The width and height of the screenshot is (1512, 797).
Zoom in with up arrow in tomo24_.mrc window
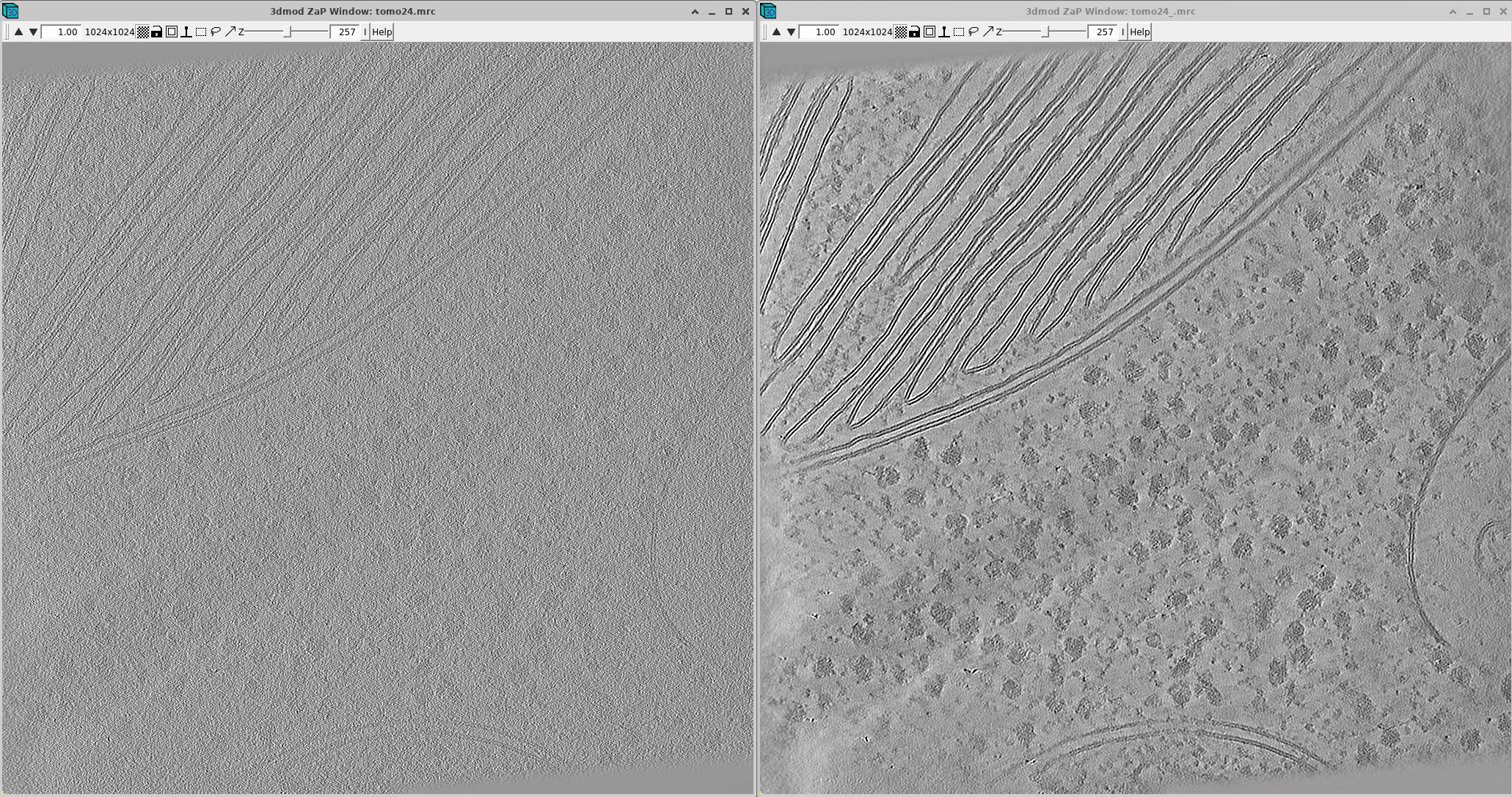pyautogui.click(x=777, y=32)
